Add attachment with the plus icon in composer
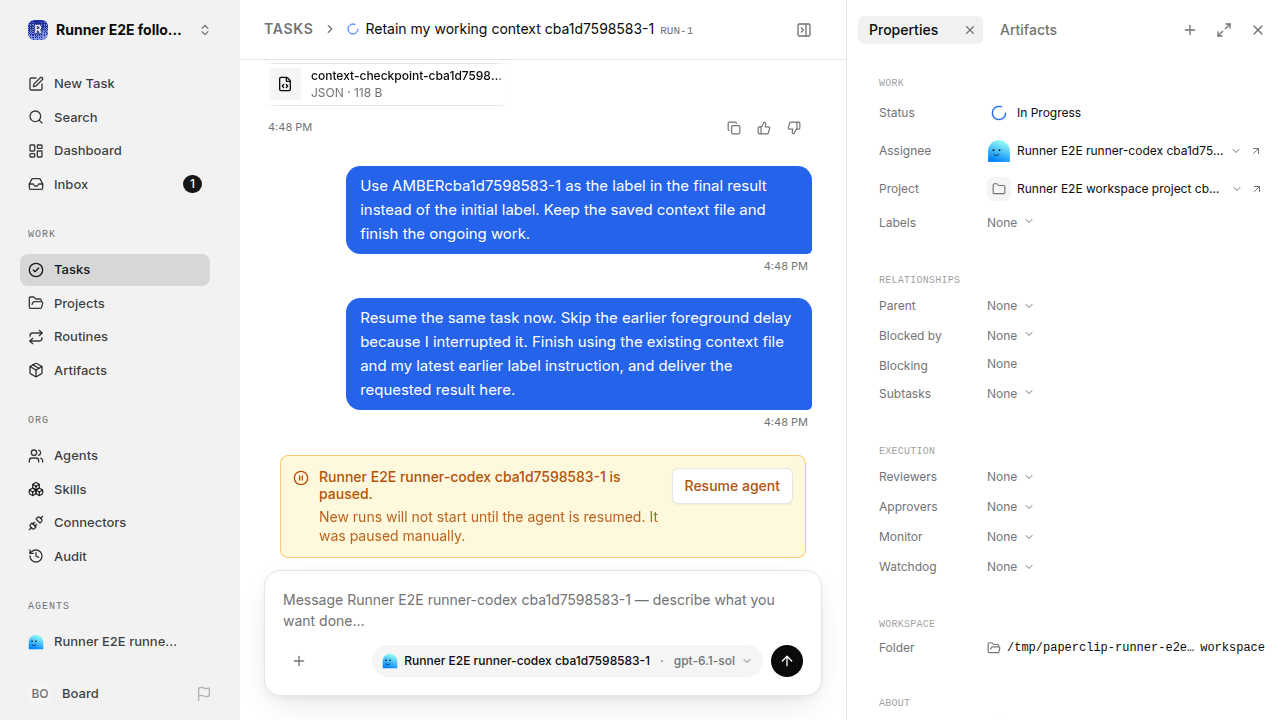Image resolution: width=1280 pixels, height=720 pixels. 299,661
